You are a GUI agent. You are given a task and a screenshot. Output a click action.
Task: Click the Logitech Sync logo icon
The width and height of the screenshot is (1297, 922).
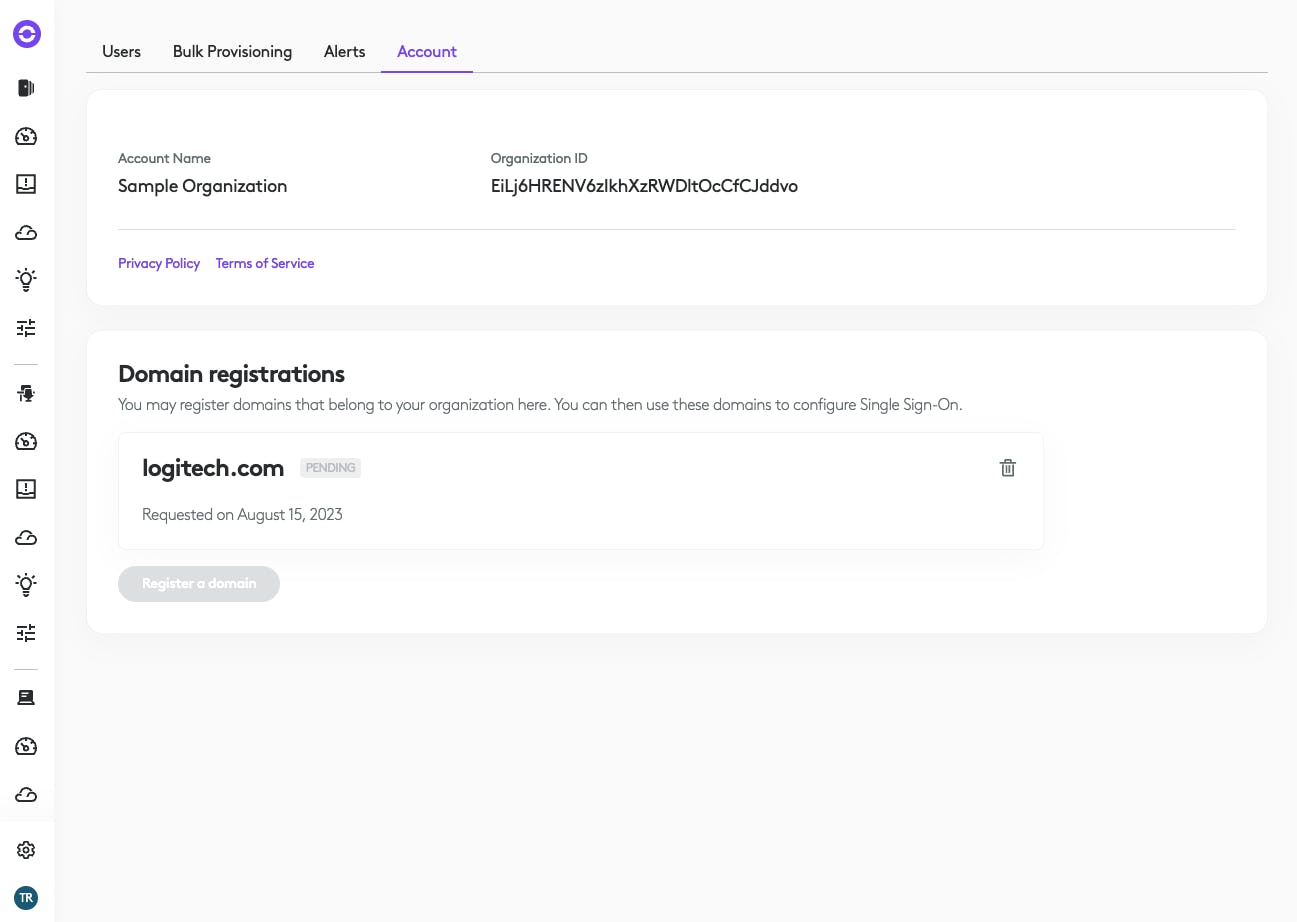(x=27, y=35)
